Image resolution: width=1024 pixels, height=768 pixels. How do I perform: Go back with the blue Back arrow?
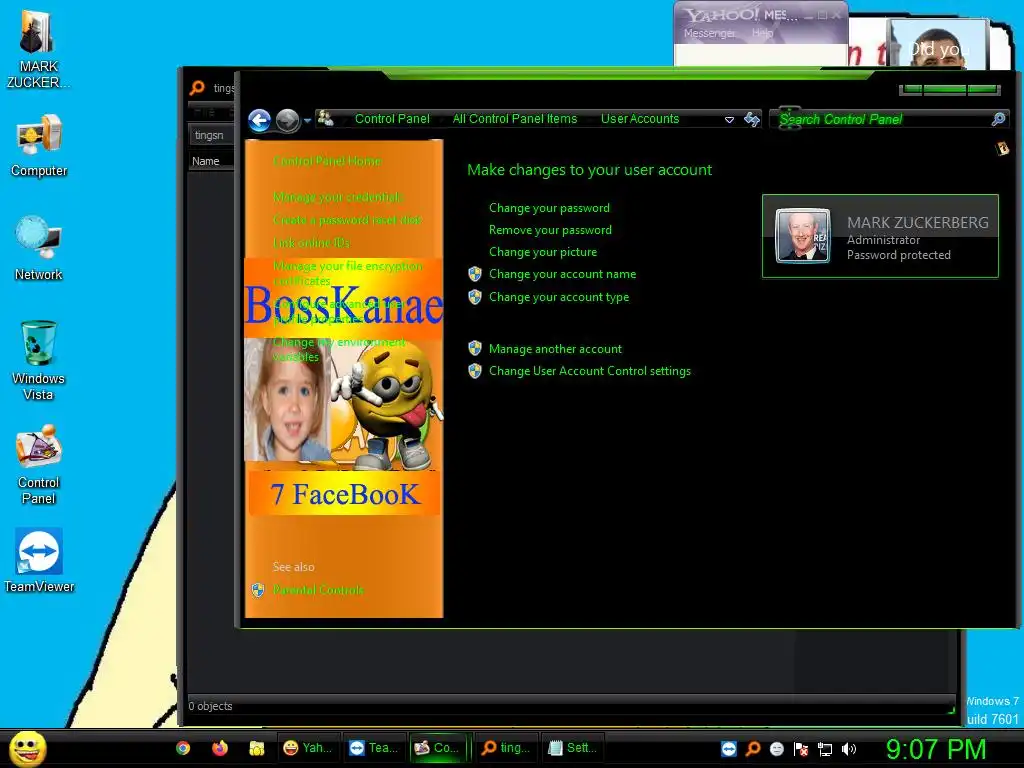(260, 120)
